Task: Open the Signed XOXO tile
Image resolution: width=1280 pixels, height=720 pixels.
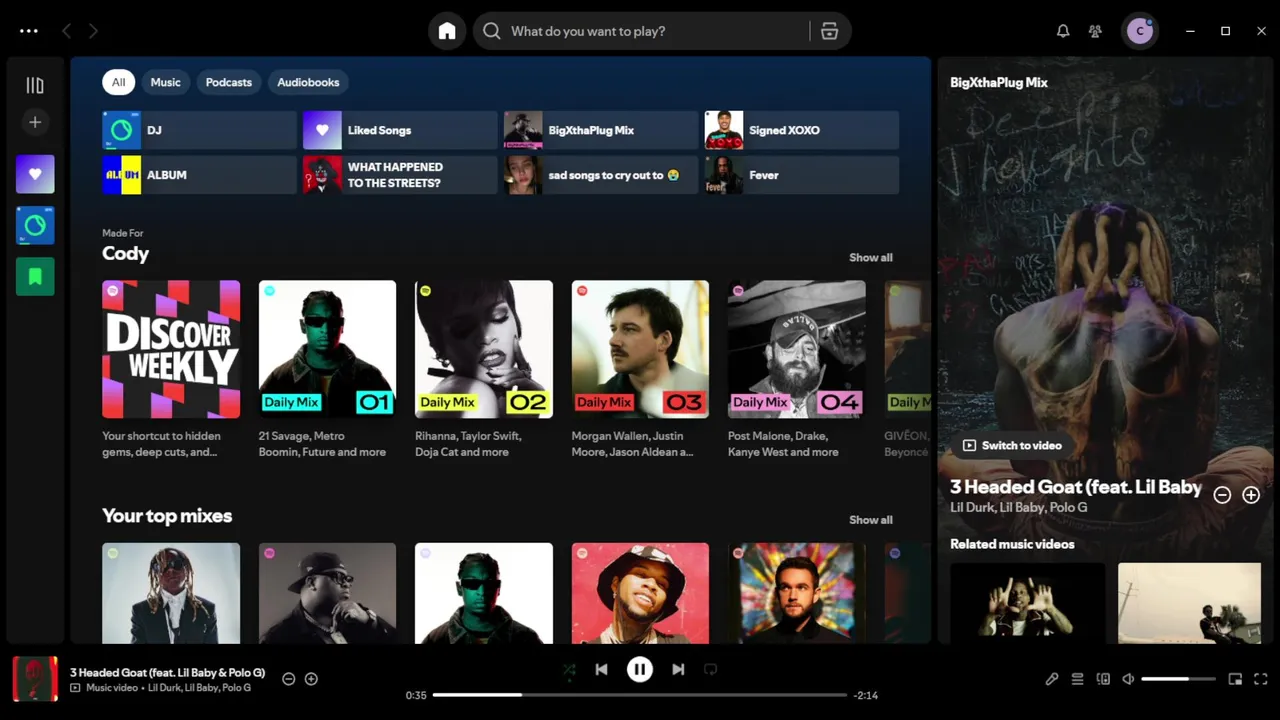Action: 802,130
